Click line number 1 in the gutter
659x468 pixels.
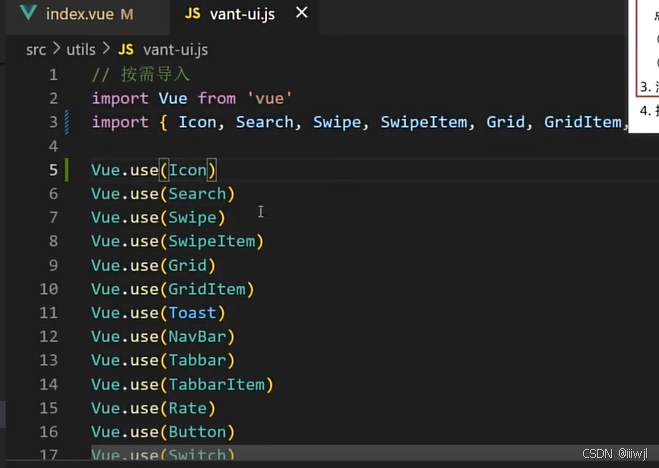tap(53, 75)
